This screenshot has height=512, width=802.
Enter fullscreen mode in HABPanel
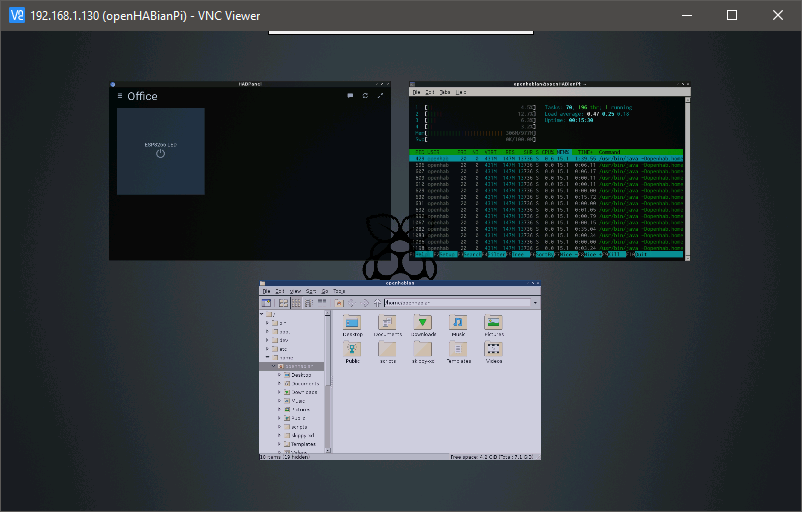pyautogui.click(x=380, y=96)
